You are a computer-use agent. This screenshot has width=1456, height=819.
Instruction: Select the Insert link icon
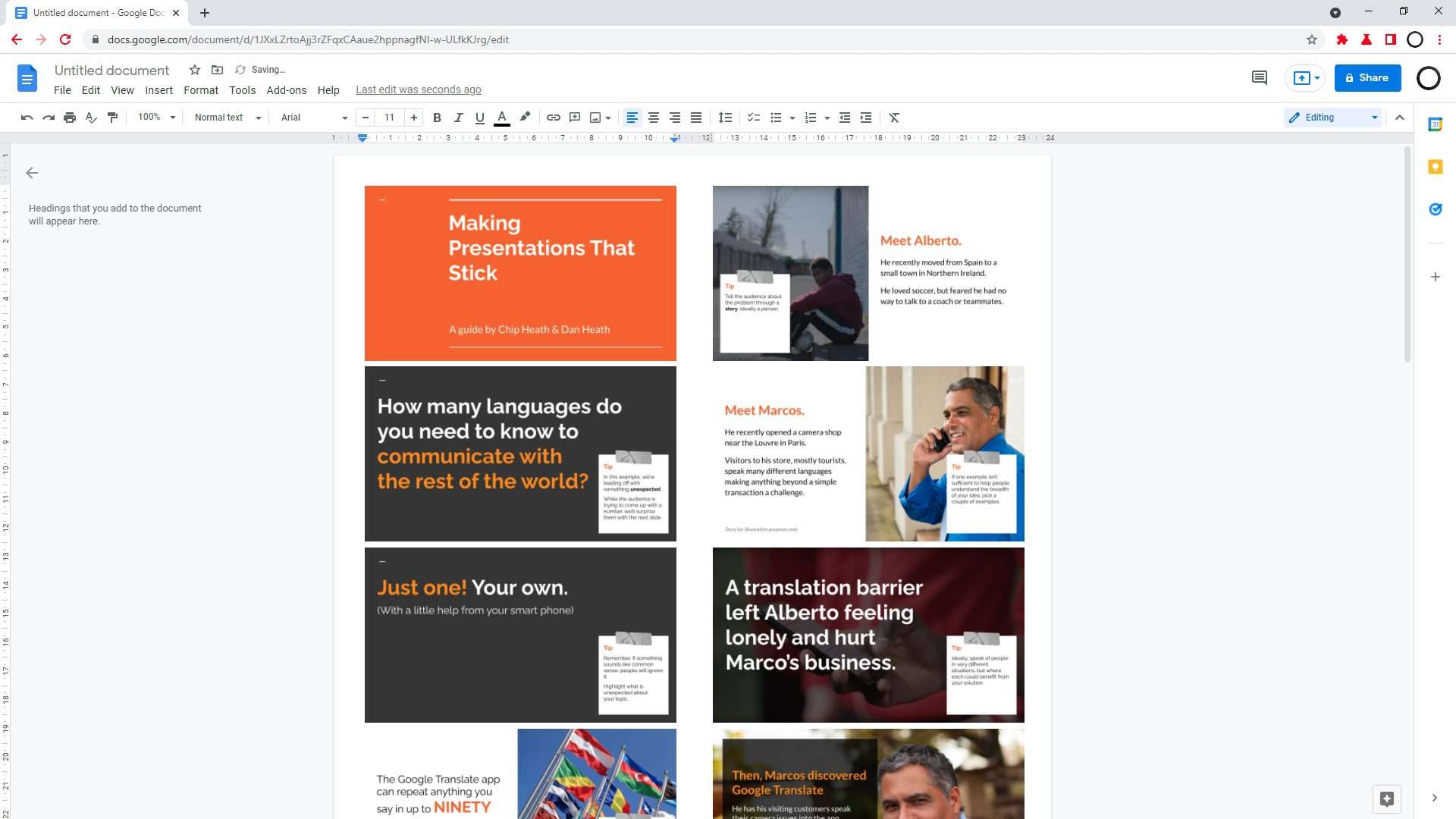tap(553, 117)
